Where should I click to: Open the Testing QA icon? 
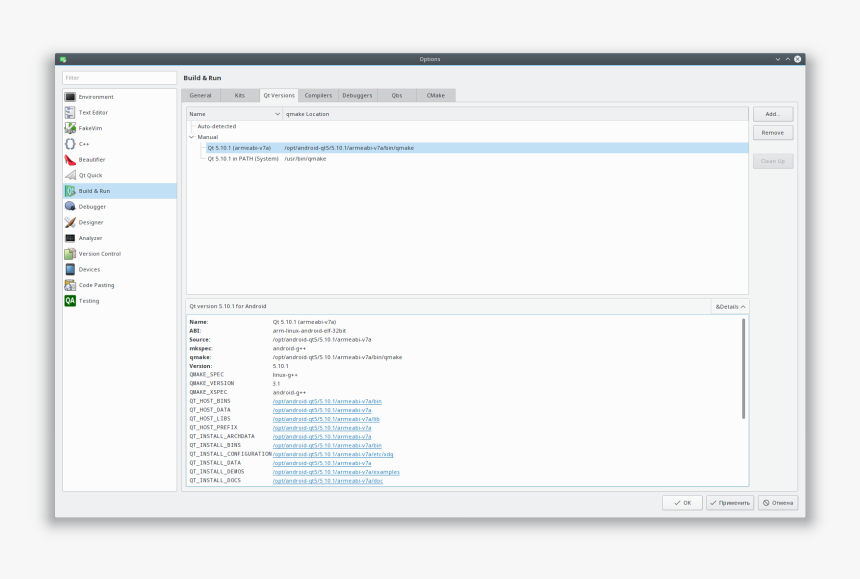[70, 300]
